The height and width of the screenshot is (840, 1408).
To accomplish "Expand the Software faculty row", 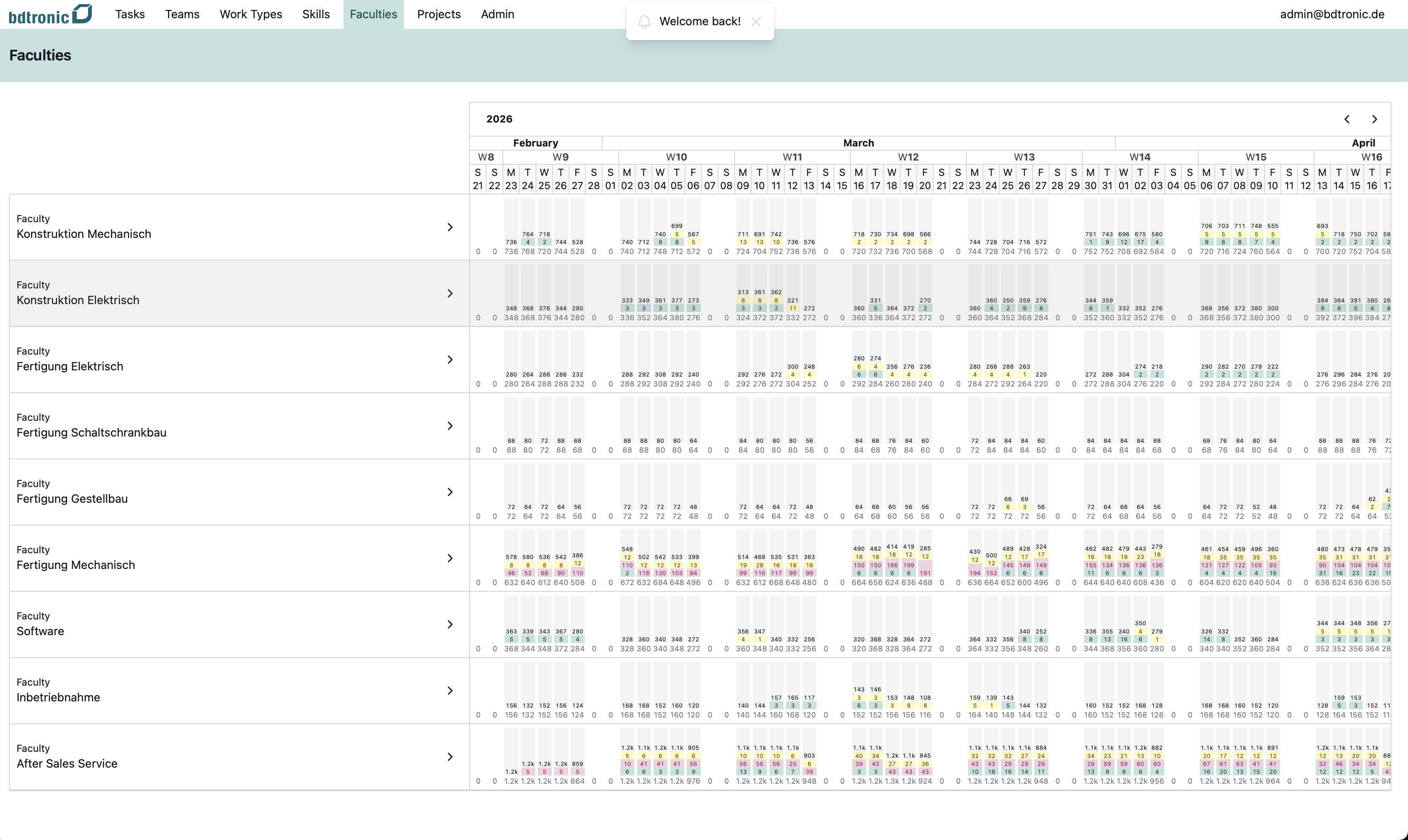I will [450, 624].
